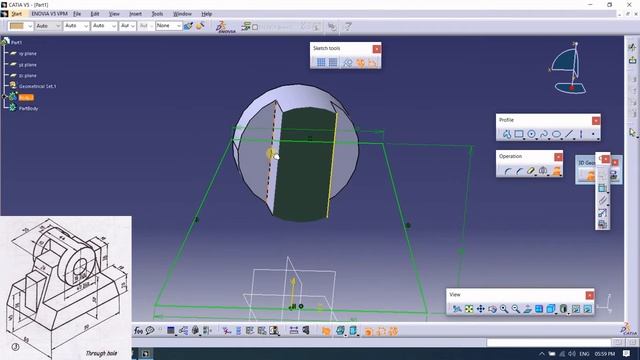The width and height of the screenshot is (640, 360).
Task: Click Hide/Show icon in View toolbar
Action: click(576, 309)
